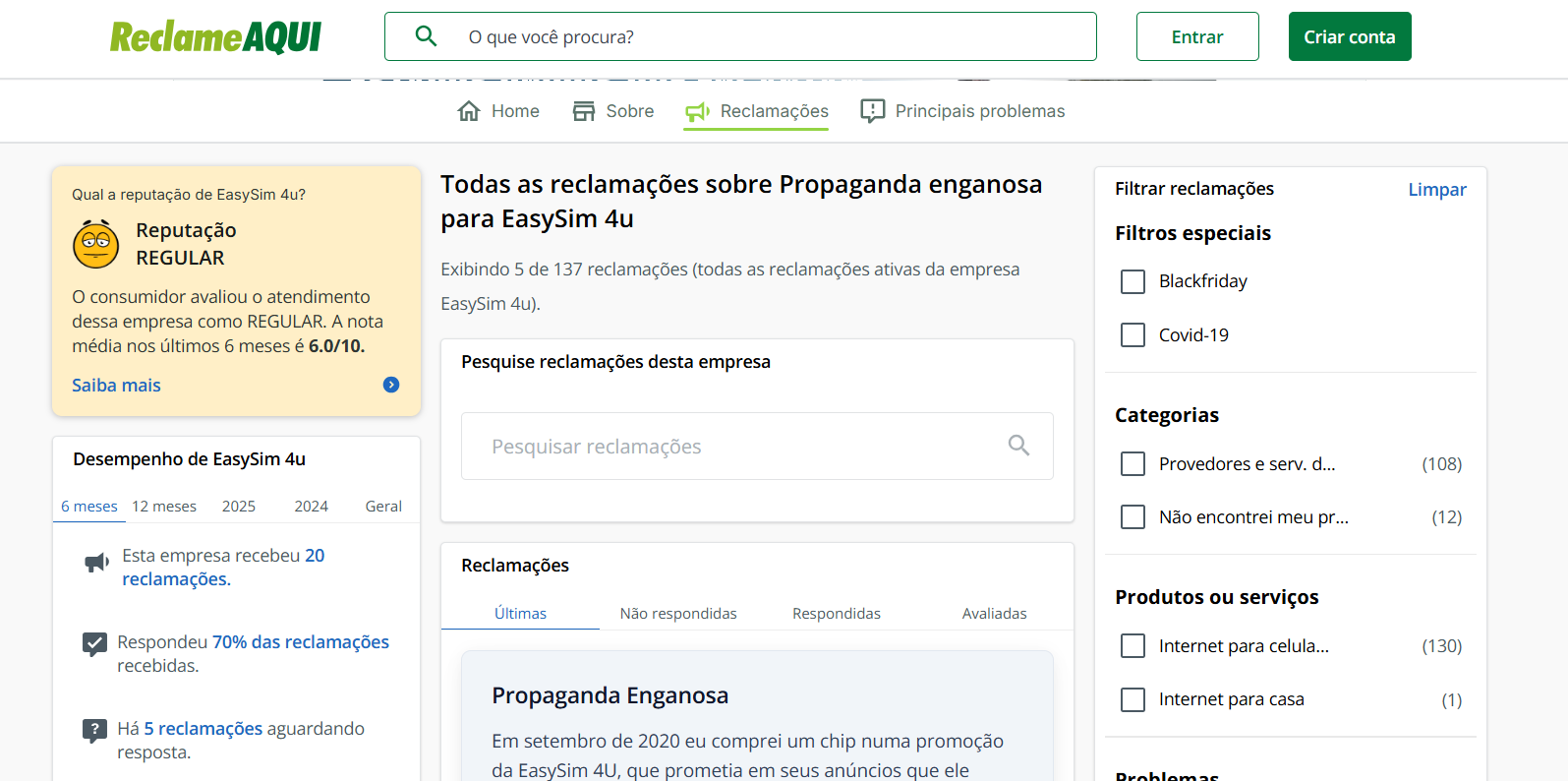Click the Sobre storefront icon
Image resolution: width=1568 pixels, height=781 pixels.
coord(584,111)
